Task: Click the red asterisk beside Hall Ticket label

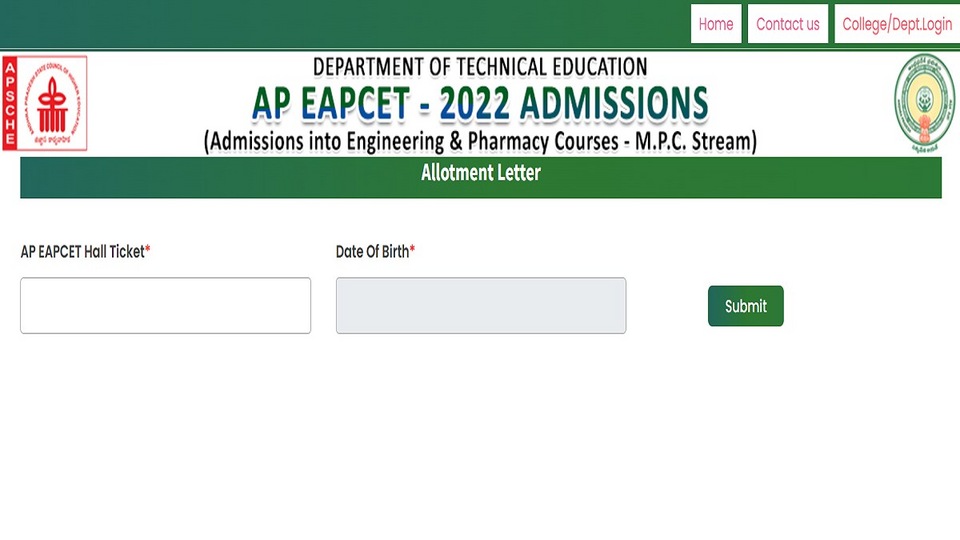Action: coord(148,250)
